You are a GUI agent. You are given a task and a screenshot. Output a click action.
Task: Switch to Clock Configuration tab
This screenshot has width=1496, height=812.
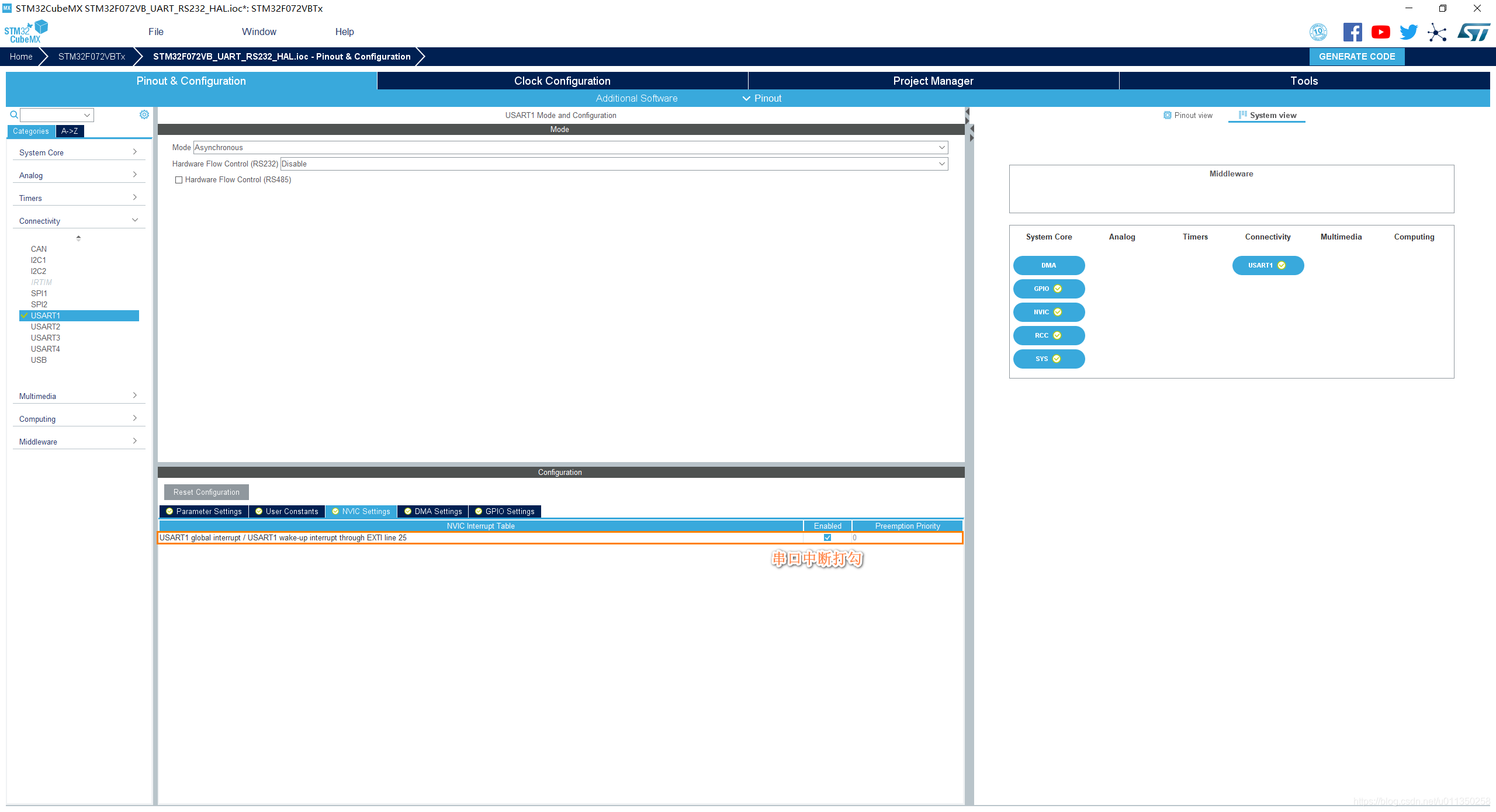point(562,81)
